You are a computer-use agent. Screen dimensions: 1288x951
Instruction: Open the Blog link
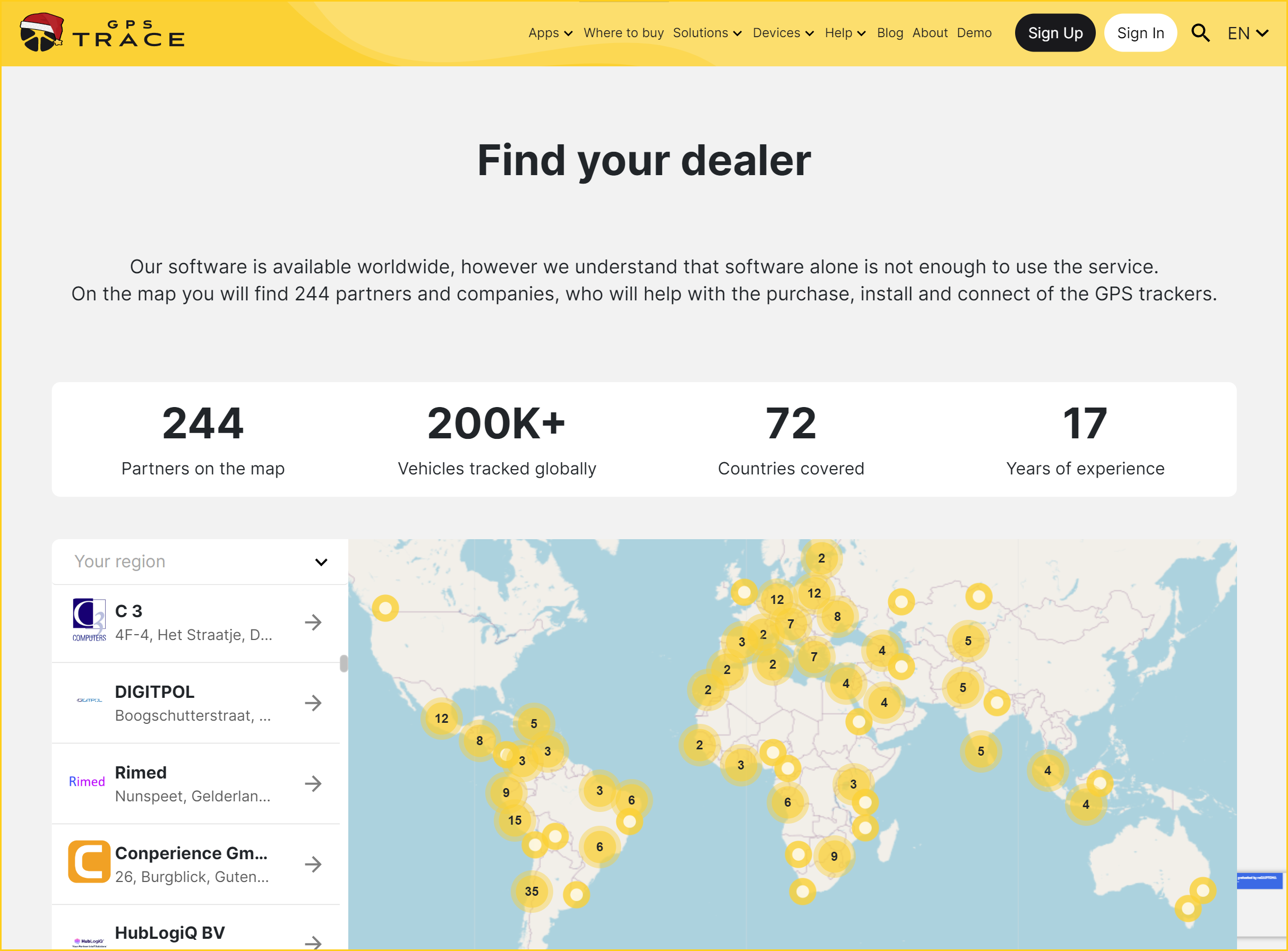point(890,33)
